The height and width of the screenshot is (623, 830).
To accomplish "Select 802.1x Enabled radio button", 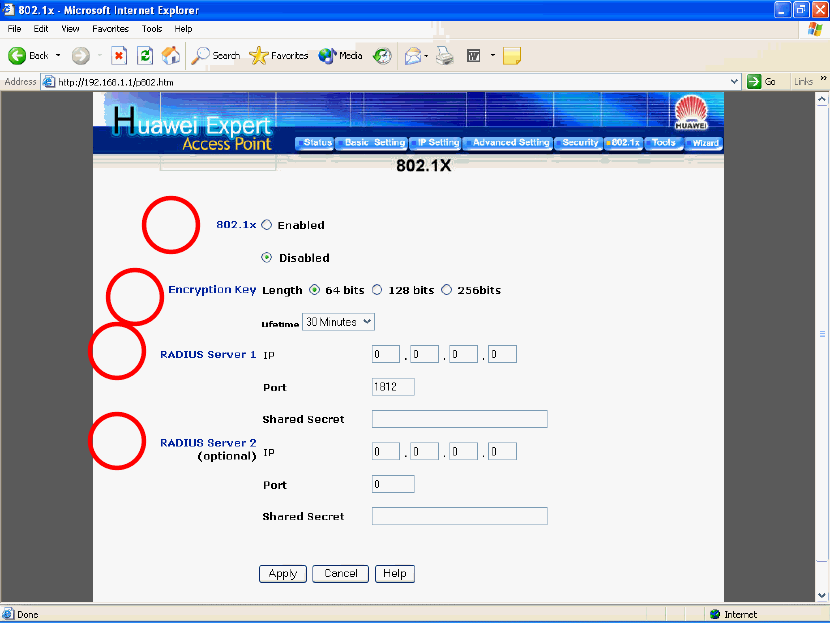I will [x=267, y=225].
